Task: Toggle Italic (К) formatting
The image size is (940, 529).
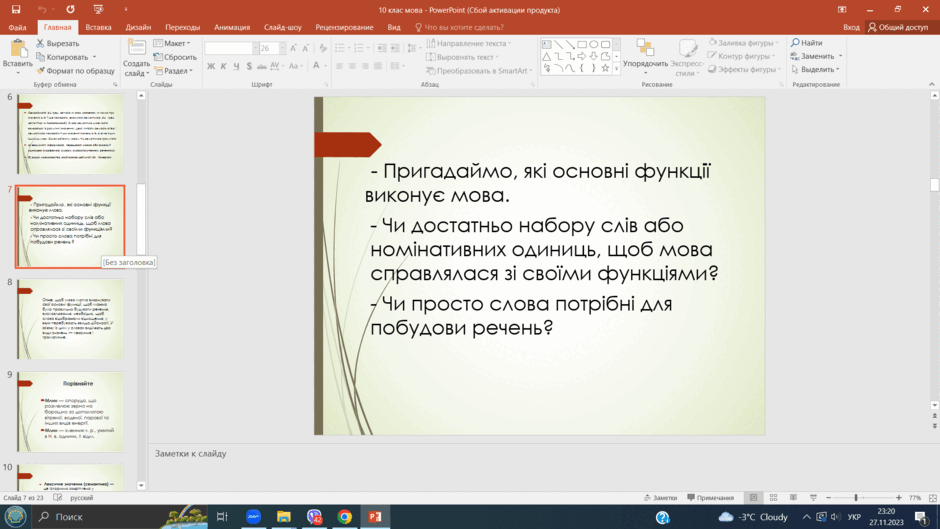Action: [x=224, y=66]
